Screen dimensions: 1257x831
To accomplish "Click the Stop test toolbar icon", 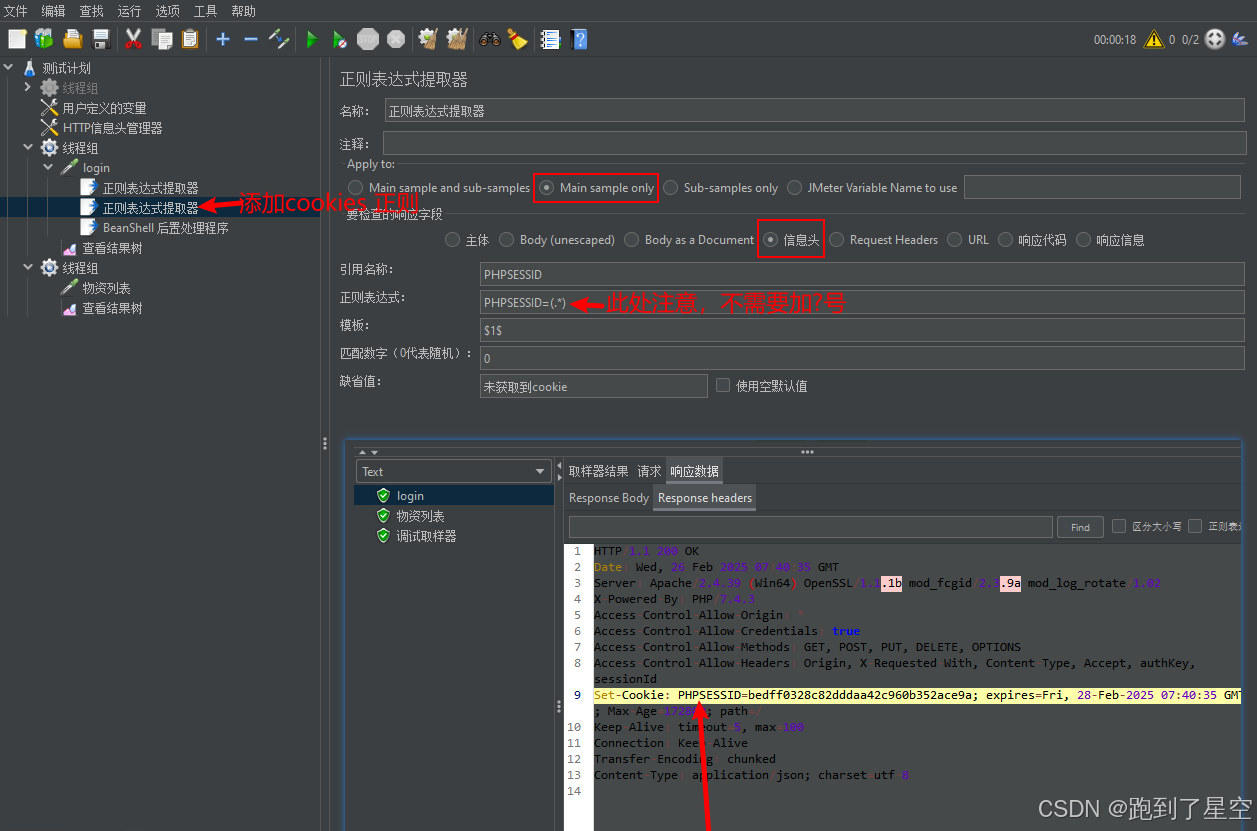I will (368, 39).
